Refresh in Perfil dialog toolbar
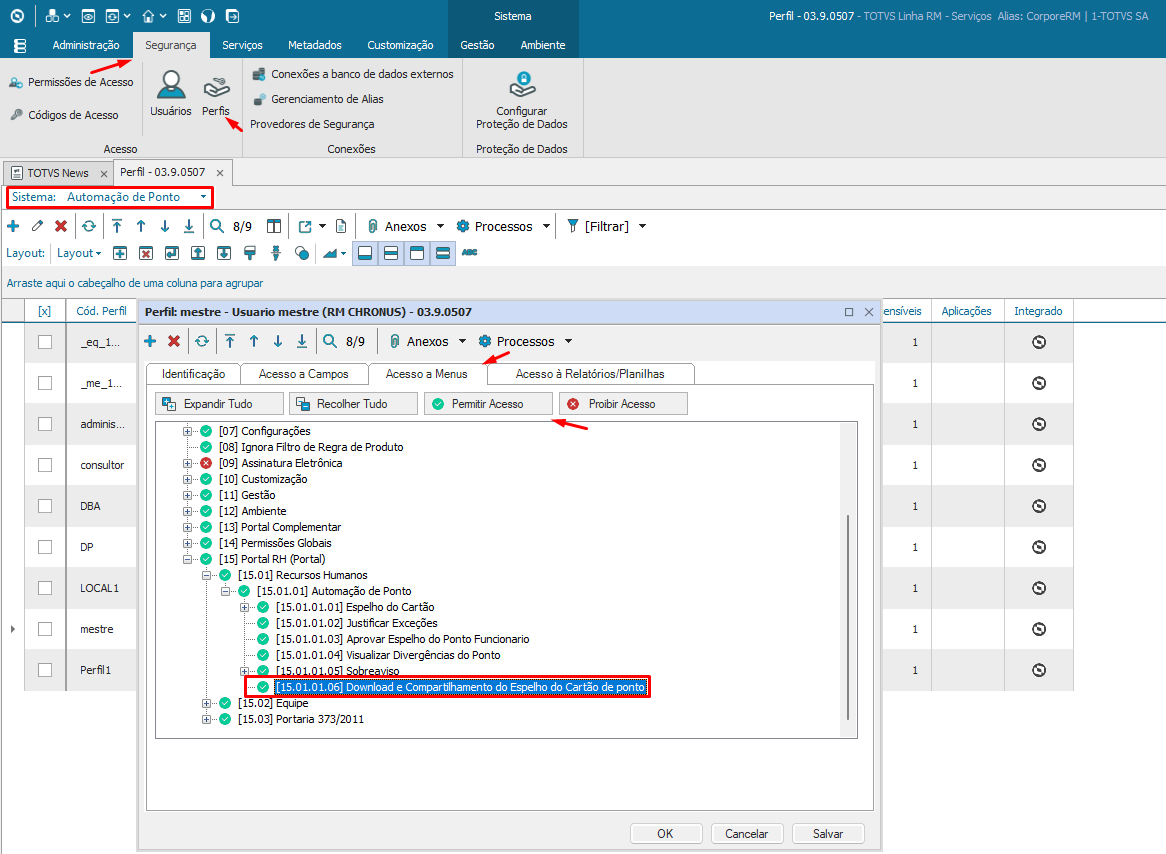Image resolution: width=1166 pixels, height=854 pixels. pyautogui.click(x=202, y=341)
